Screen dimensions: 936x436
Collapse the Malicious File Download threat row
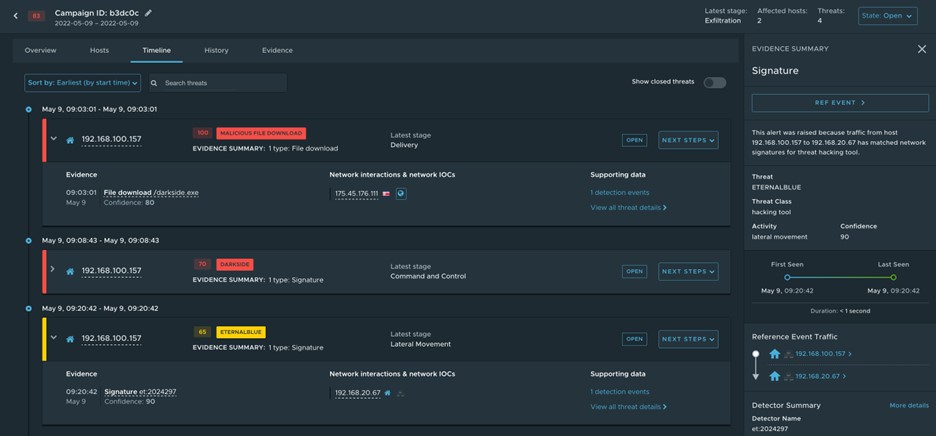[54, 139]
